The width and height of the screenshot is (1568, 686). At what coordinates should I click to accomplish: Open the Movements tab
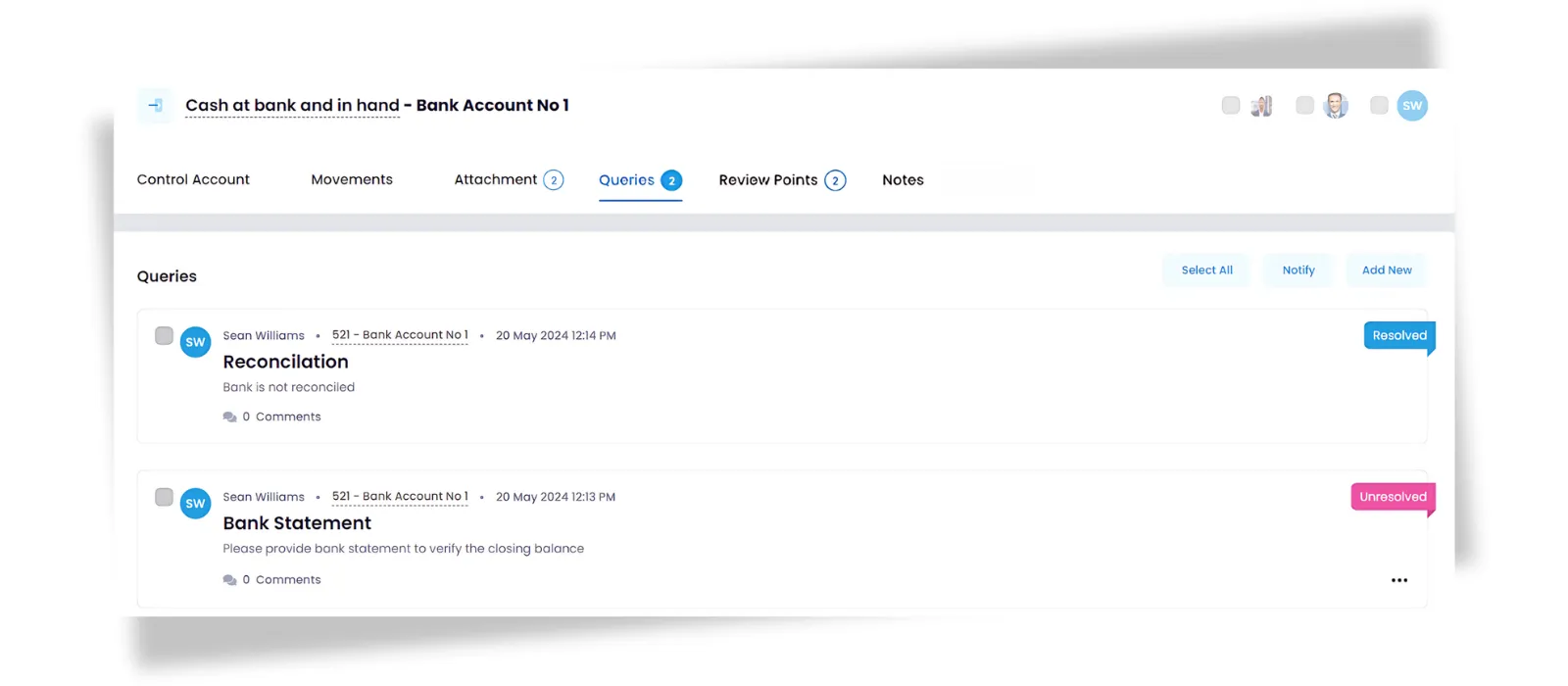click(352, 180)
